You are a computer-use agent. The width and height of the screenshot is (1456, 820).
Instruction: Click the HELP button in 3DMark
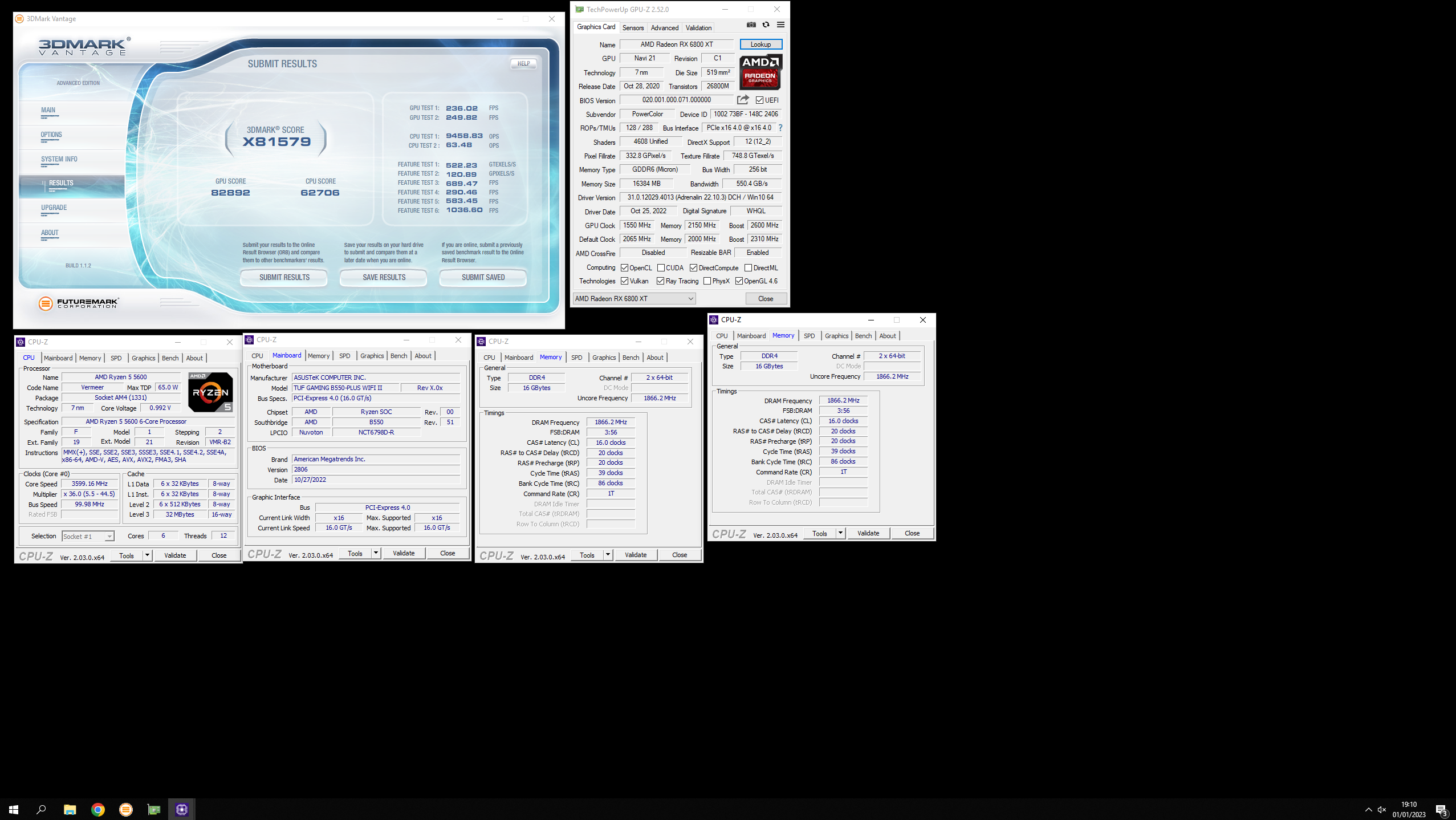pyautogui.click(x=523, y=64)
